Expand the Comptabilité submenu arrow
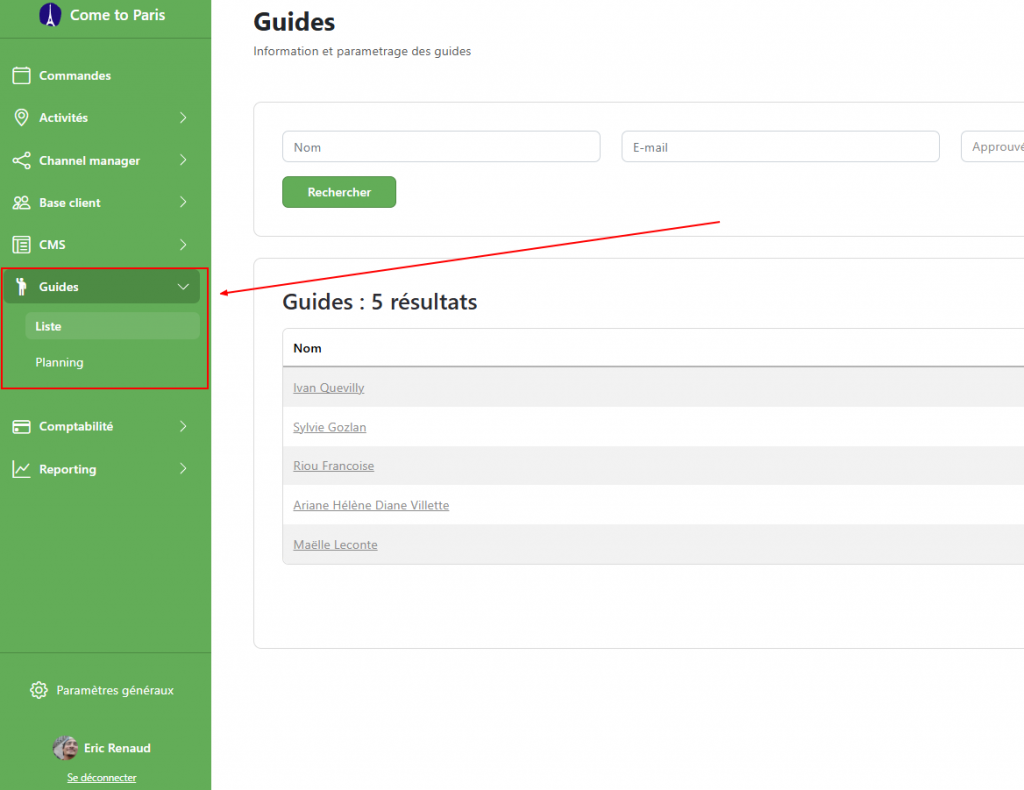This screenshot has height=790, width=1024. [x=183, y=427]
